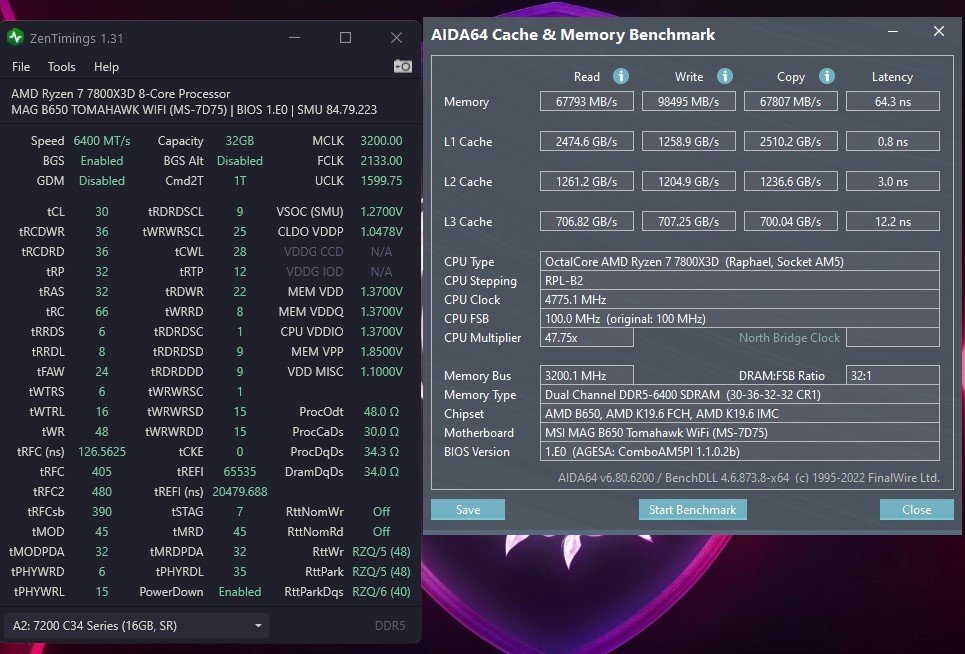Expand the A2: 7200 C34 Series module dropdown

137,626
